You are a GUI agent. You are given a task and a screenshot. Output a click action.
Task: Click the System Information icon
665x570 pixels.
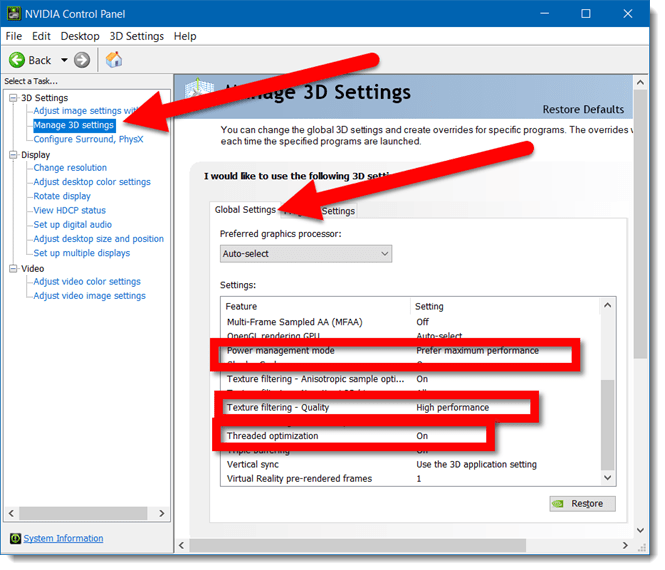coord(15,539)
